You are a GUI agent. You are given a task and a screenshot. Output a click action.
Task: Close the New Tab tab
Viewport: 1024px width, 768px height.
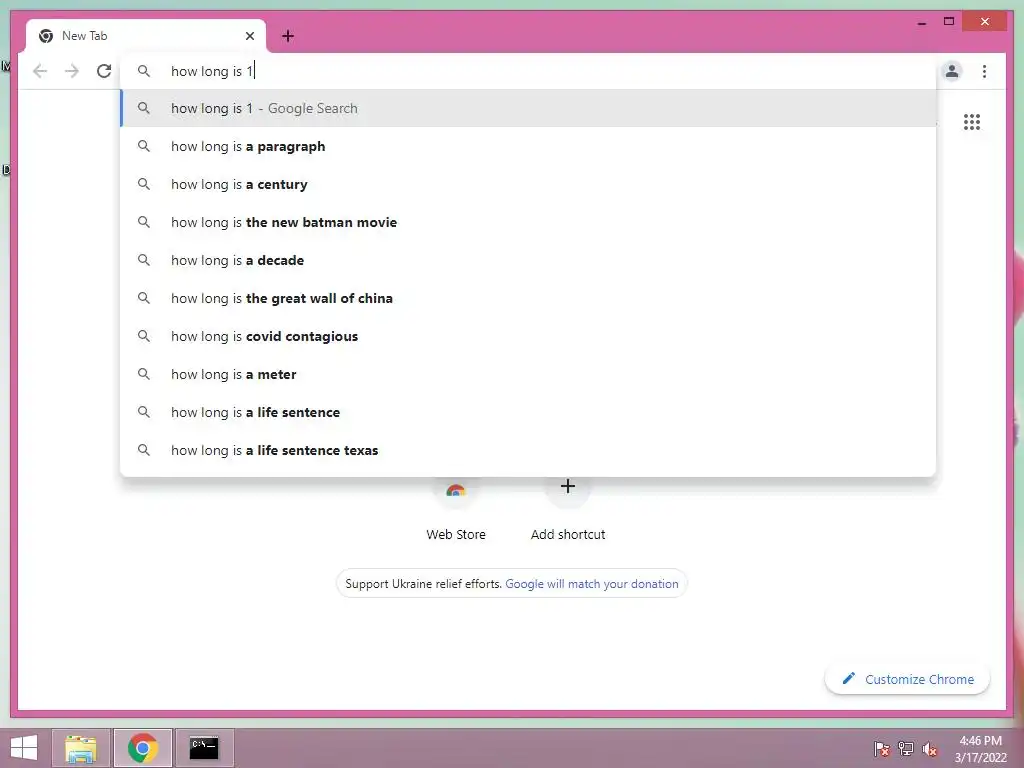point(249,36)
